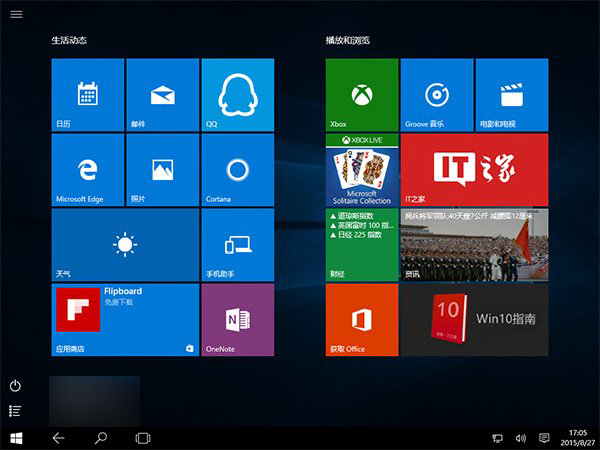
Task: Click the taskbar back arrow
Action: 58,438
